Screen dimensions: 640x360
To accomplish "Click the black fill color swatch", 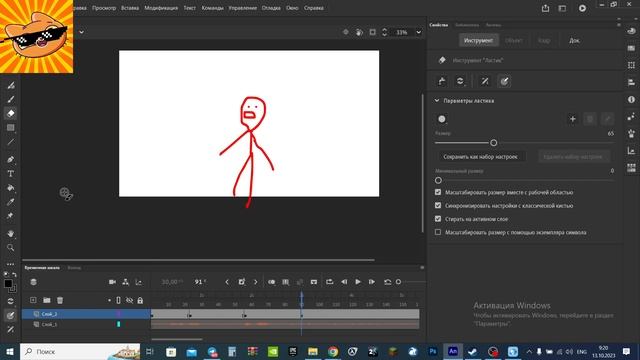I will click(8, 283).
